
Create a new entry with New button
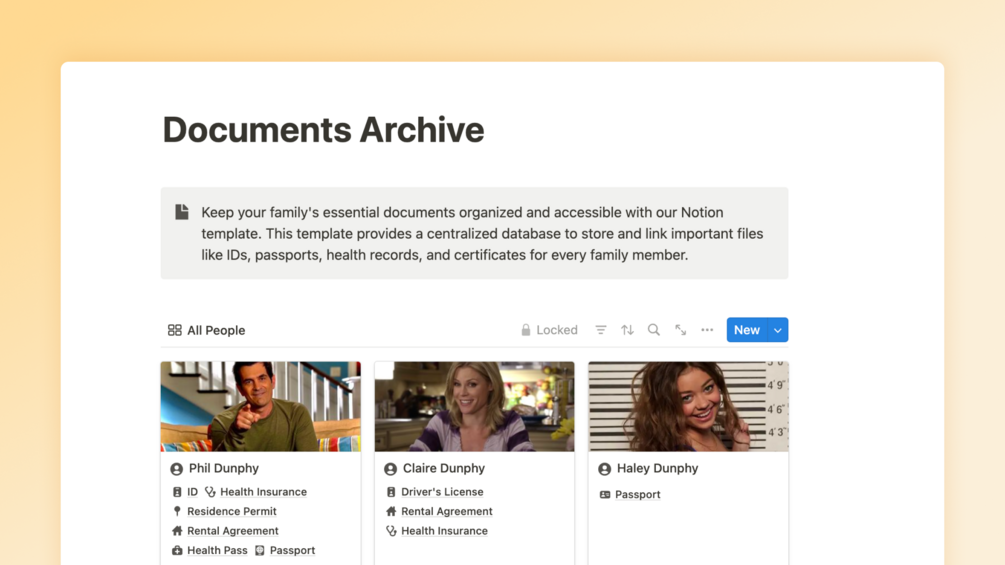[x=747, y=330]
